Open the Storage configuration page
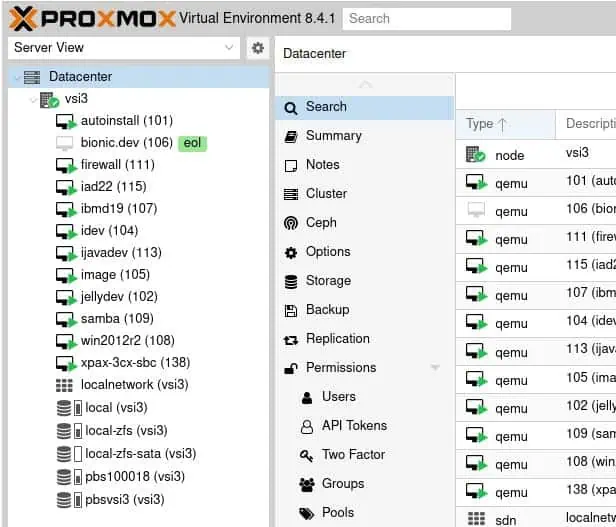Screen dimensions: 616x527 click(328, 281)
